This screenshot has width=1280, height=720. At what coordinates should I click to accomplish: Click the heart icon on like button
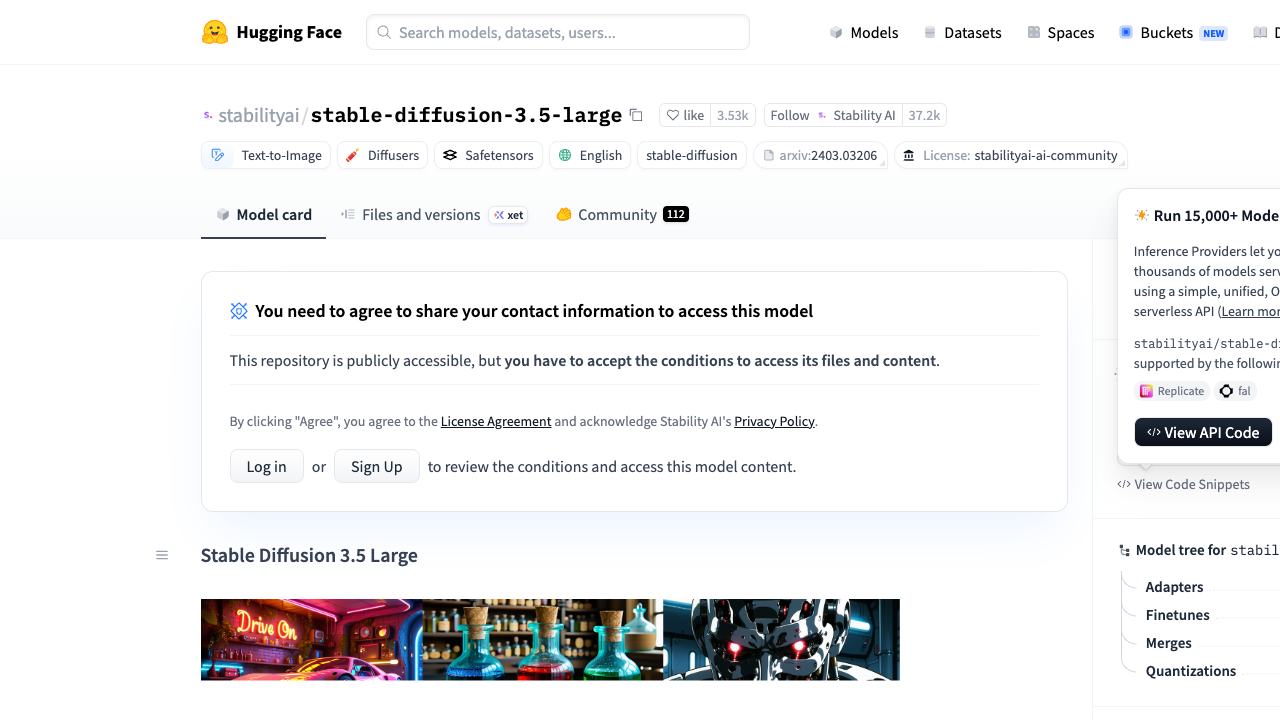click(673, 115)
